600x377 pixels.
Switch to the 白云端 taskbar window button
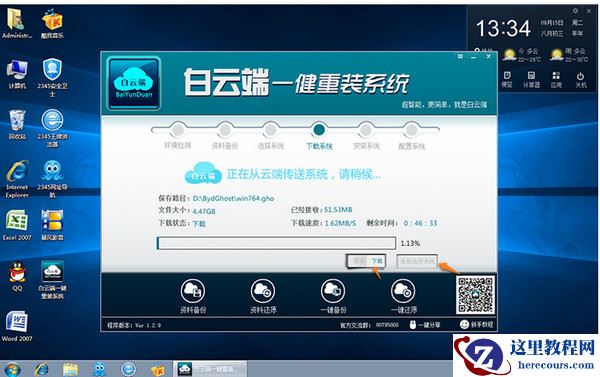(210, 369)
